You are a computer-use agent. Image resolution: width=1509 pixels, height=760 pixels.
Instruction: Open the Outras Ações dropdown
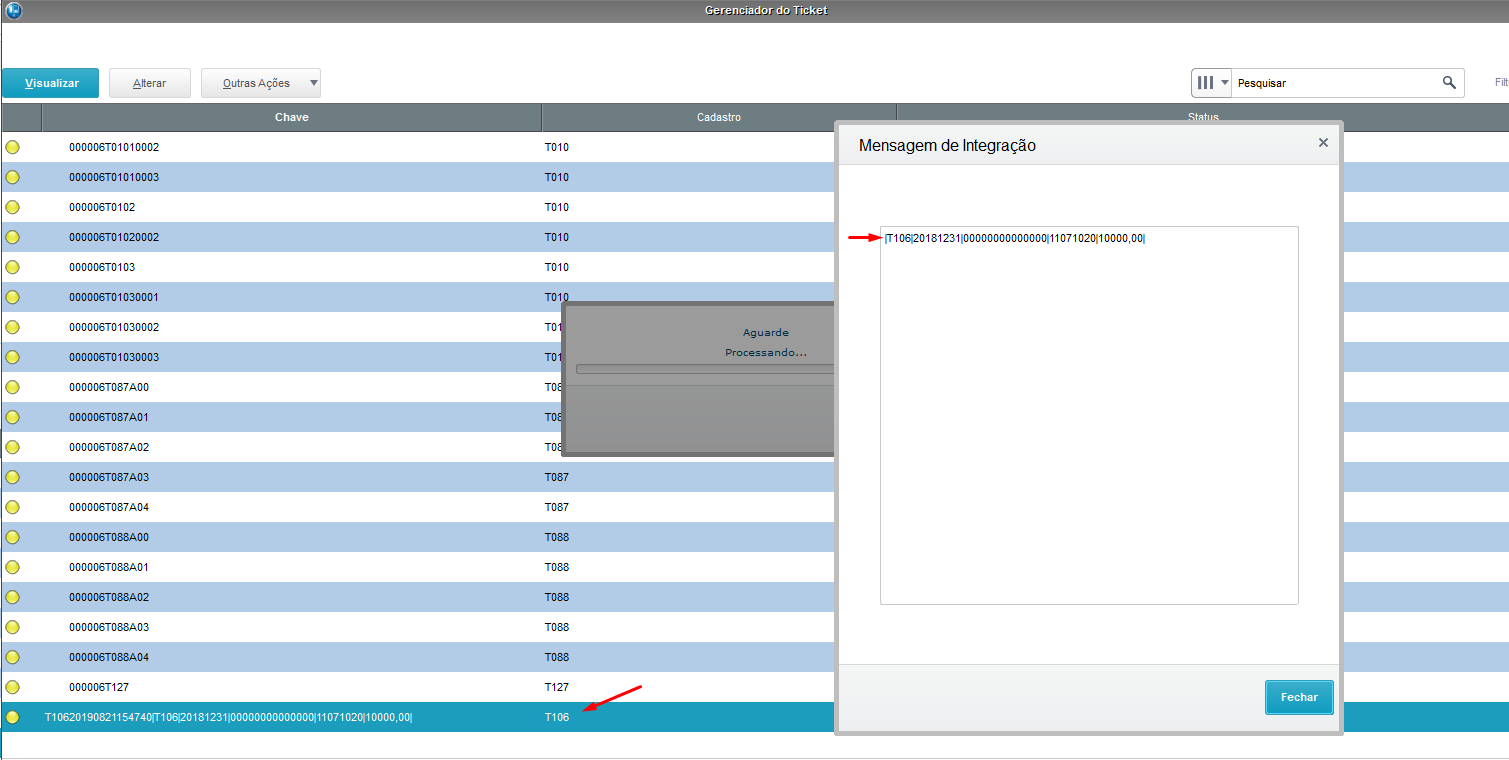(261, 83)
